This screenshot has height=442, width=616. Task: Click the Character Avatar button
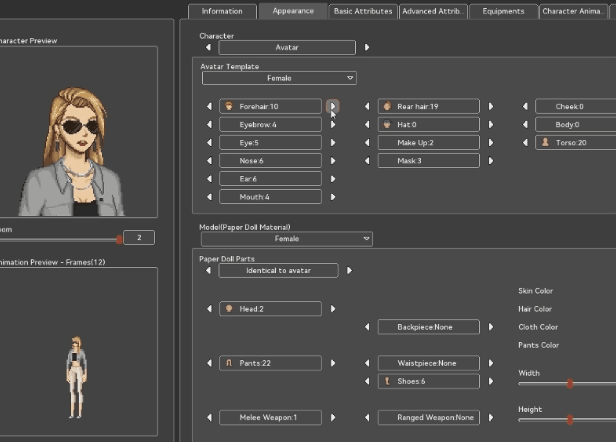coord(287,48)
